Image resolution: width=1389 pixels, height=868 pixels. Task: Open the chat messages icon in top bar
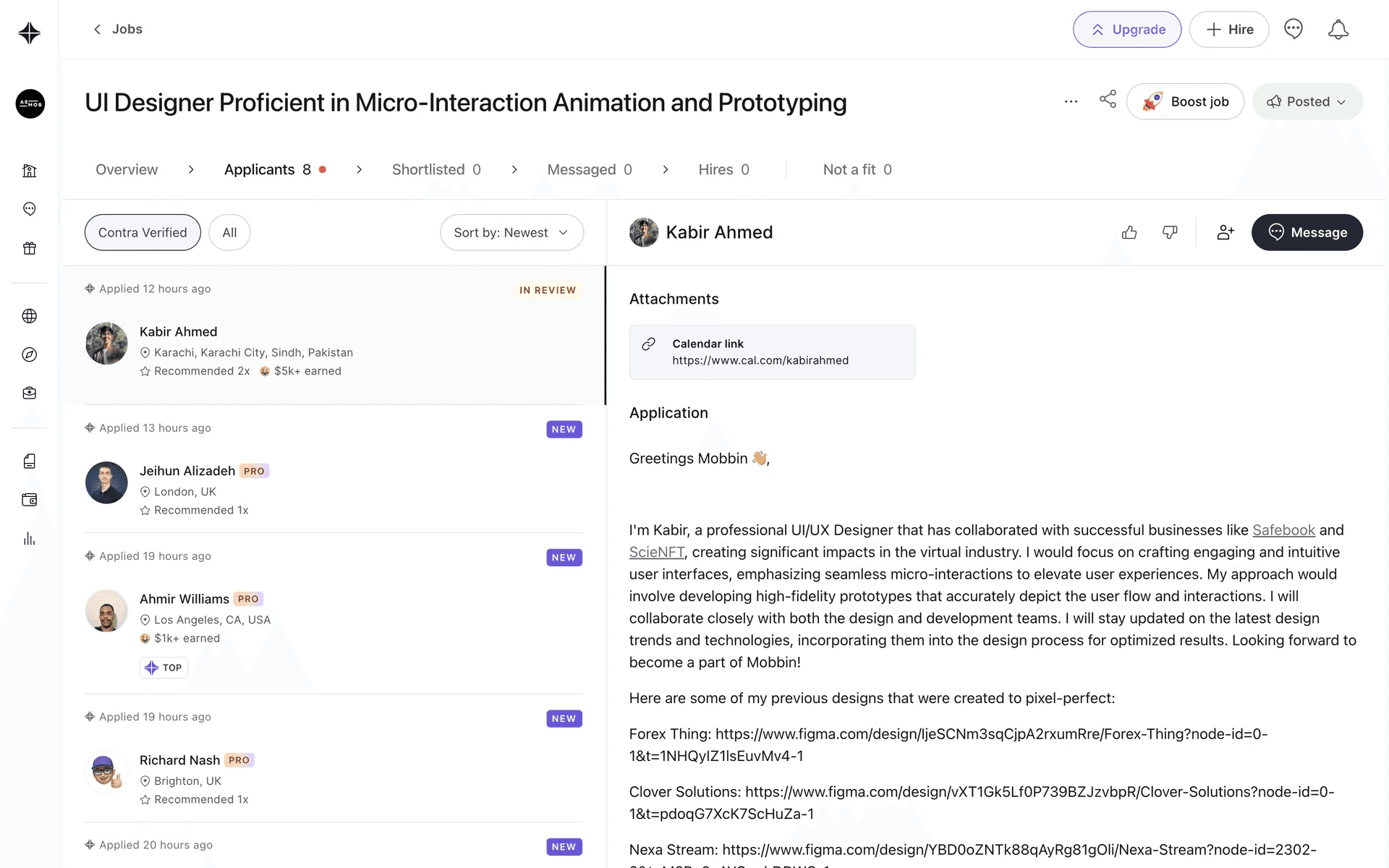point(1293,30)
